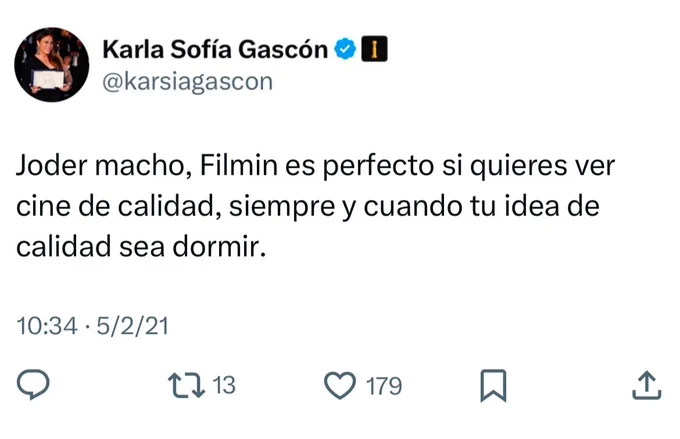View the 13 retweets count

(x=224, y=385)
